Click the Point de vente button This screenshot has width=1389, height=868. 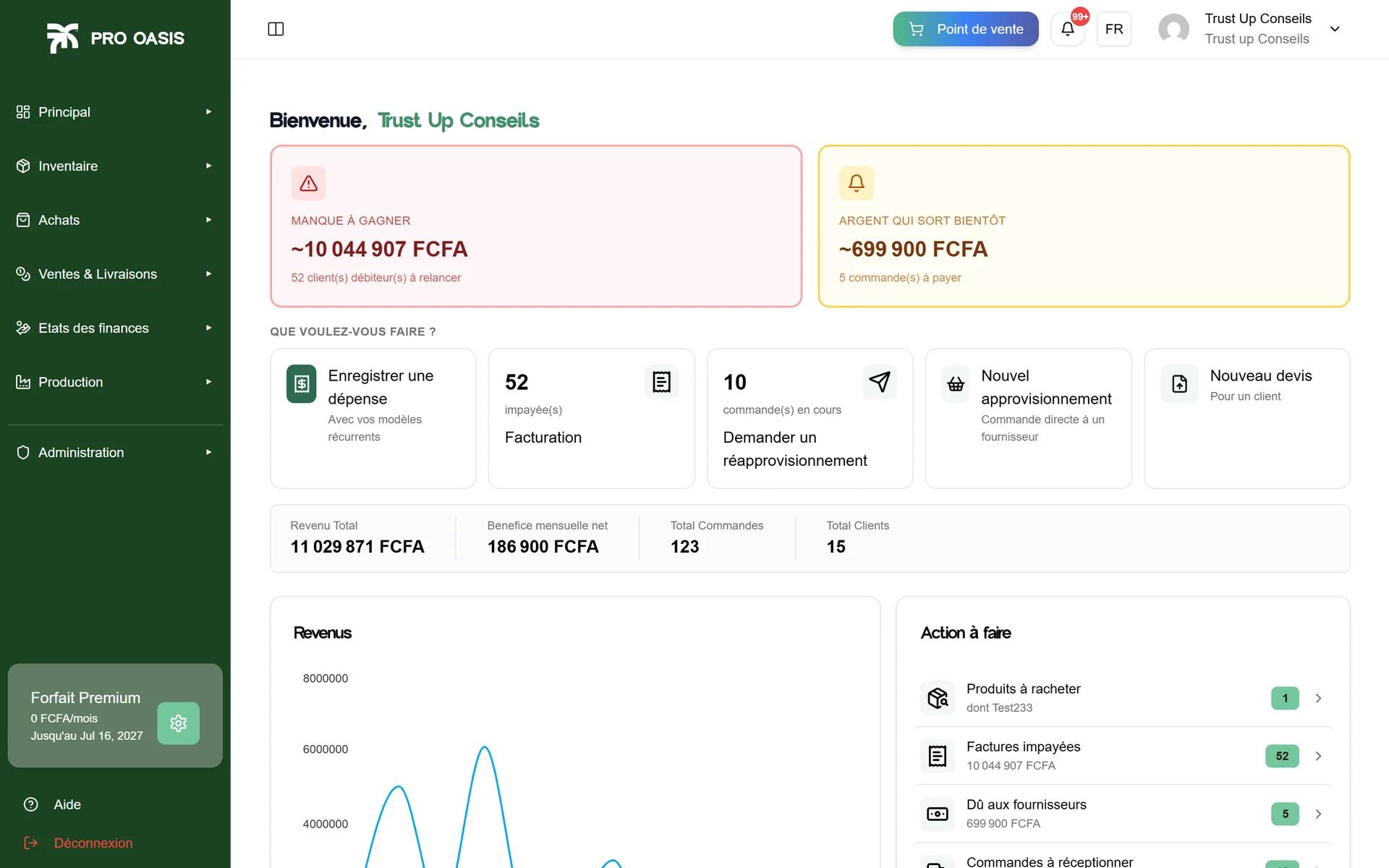click(966, 29)
